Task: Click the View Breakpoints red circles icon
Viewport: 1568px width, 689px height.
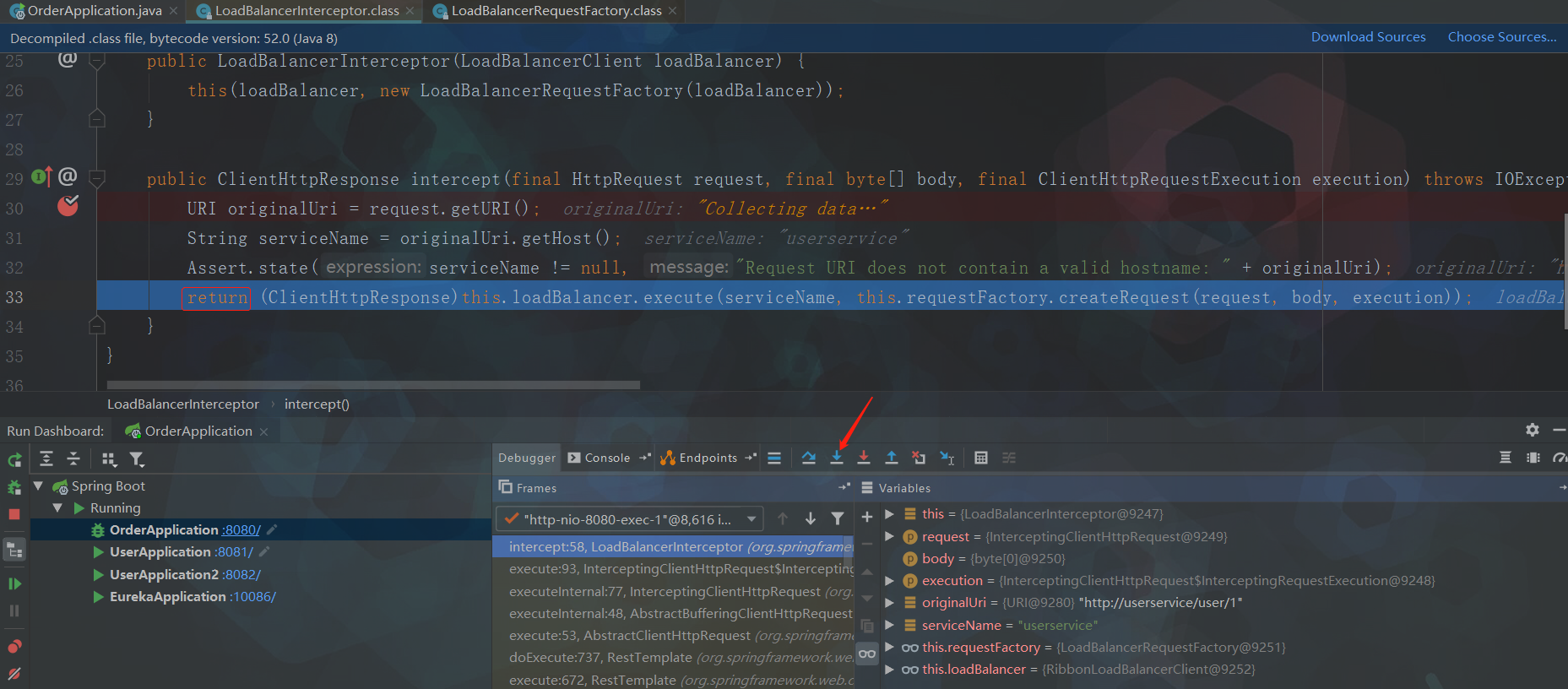Action: [x=14, y=647]
